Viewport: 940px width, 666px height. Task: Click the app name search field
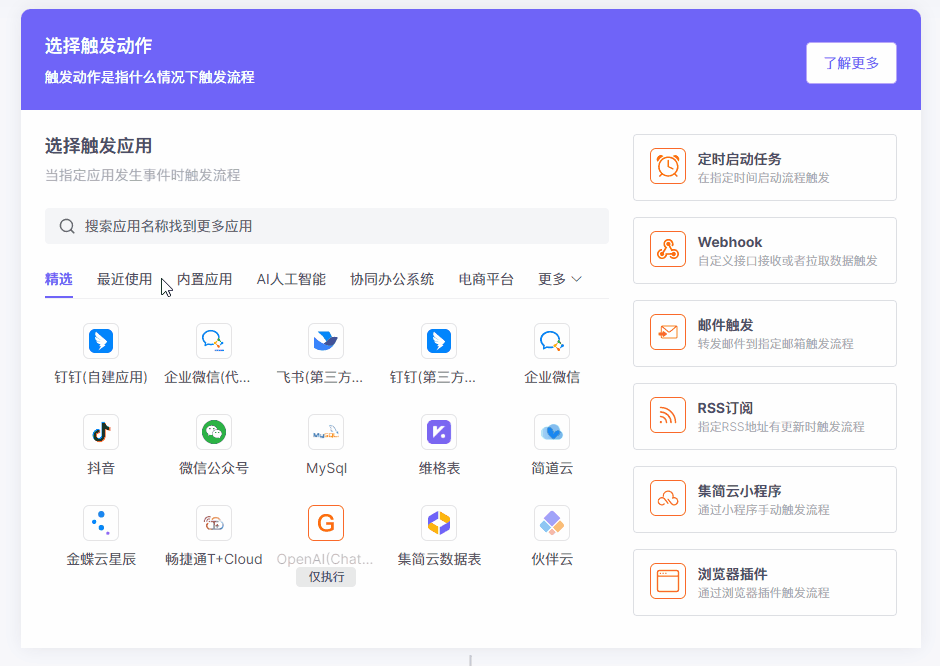pos(327,226)
